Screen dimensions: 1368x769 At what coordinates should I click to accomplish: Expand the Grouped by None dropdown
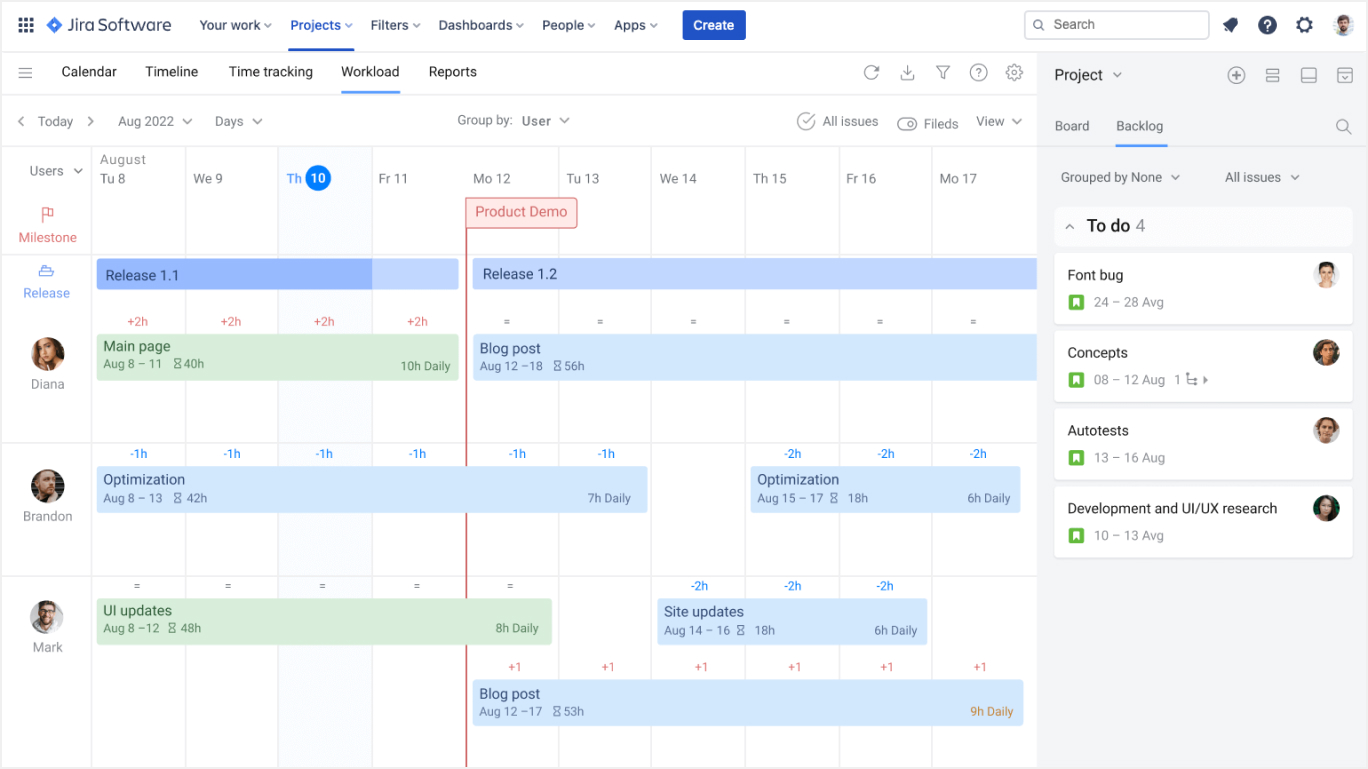(1120, 177)
